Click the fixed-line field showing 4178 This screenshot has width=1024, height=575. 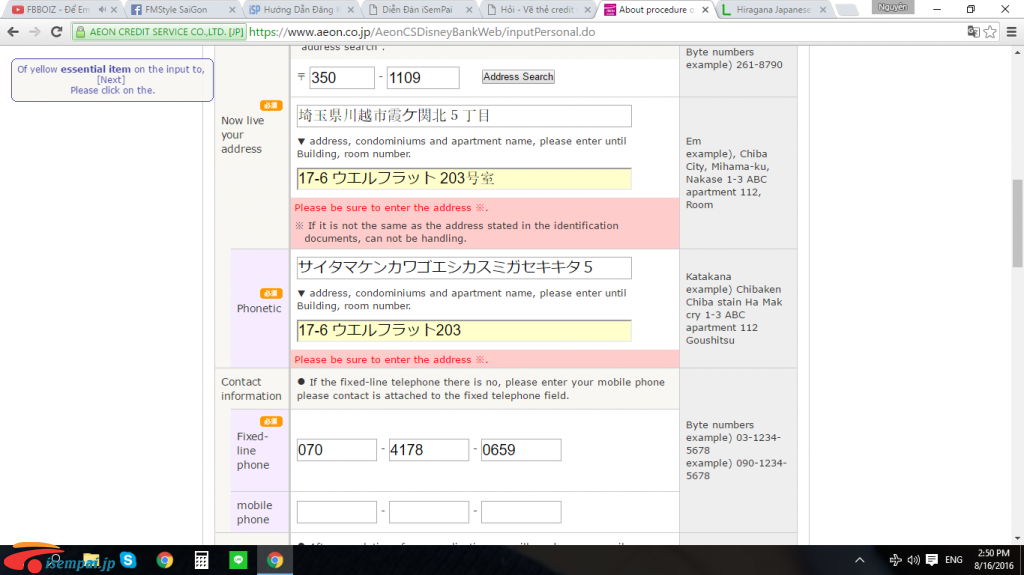[428, 450]
